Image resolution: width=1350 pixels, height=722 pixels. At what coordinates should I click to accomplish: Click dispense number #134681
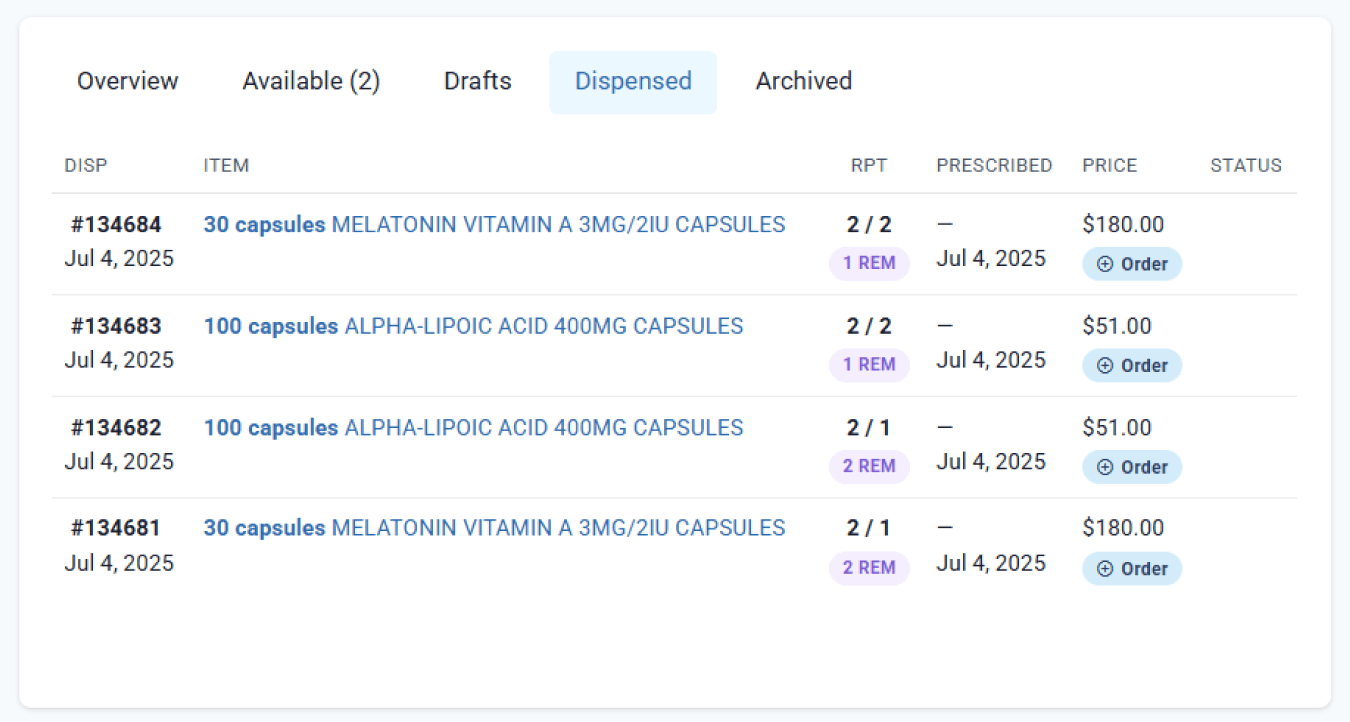116,528
